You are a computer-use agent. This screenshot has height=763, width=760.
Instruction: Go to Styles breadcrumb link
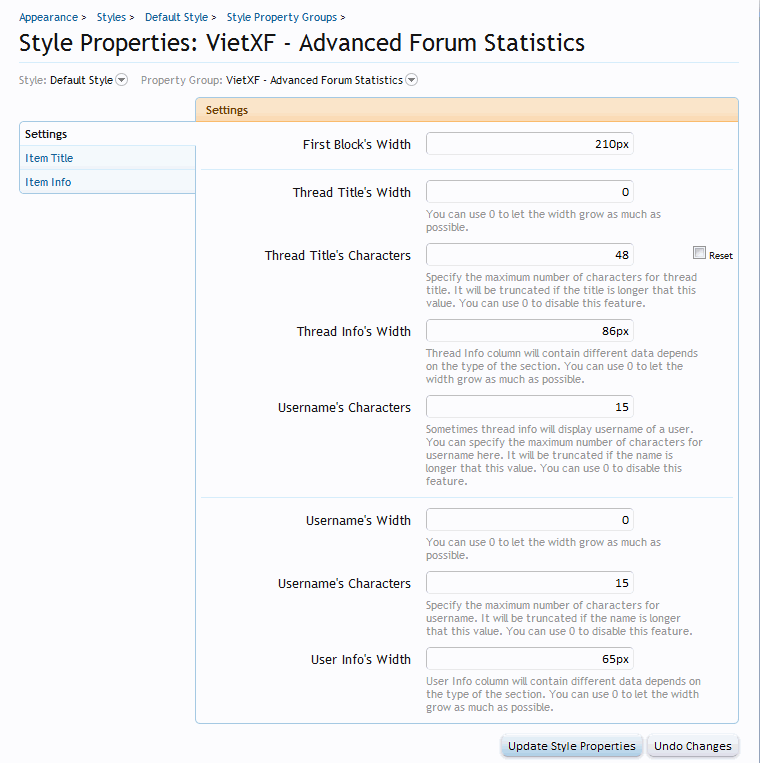111,17
